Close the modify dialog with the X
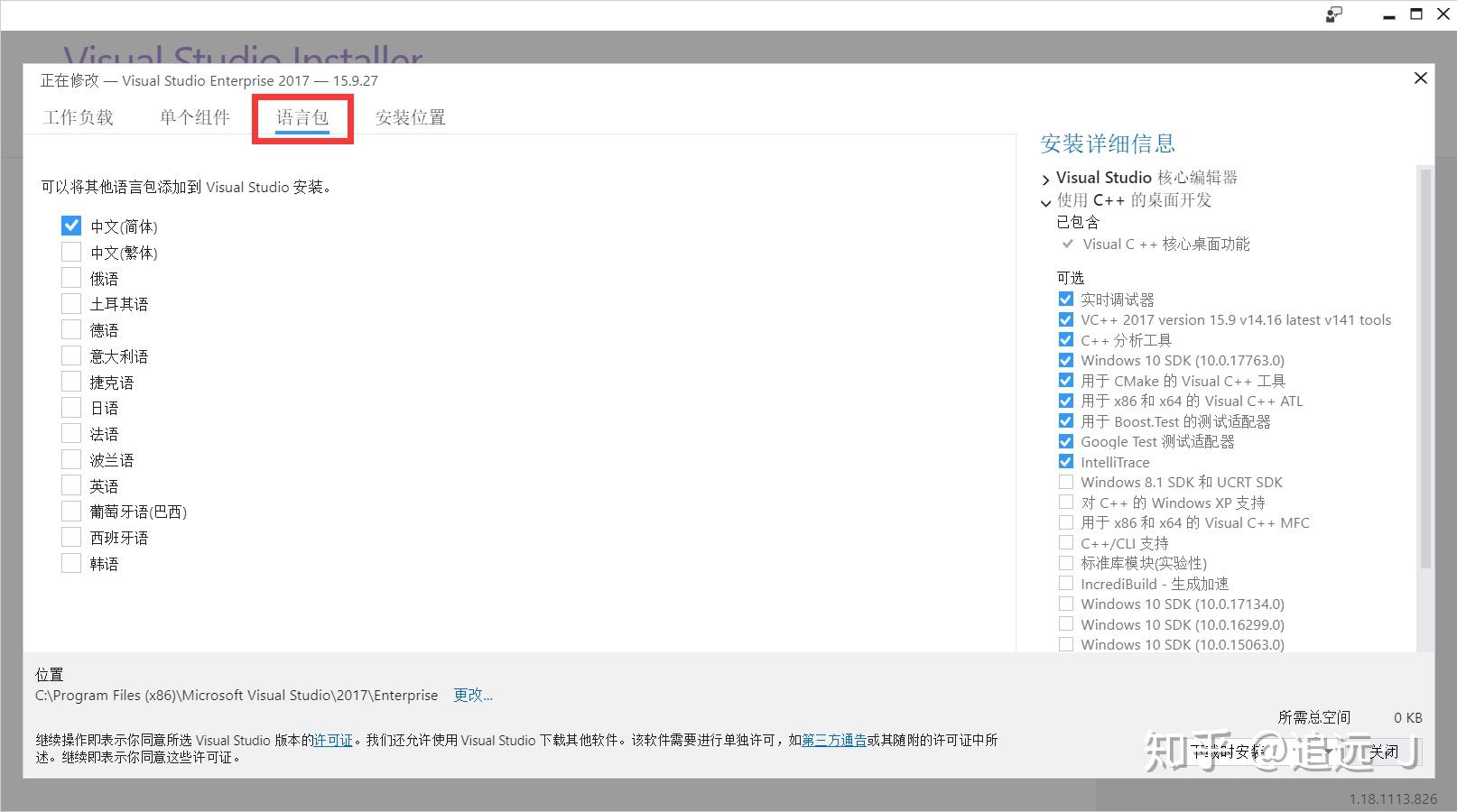The height and width of the screenshot is (812, 1457). click(1420, 78)
